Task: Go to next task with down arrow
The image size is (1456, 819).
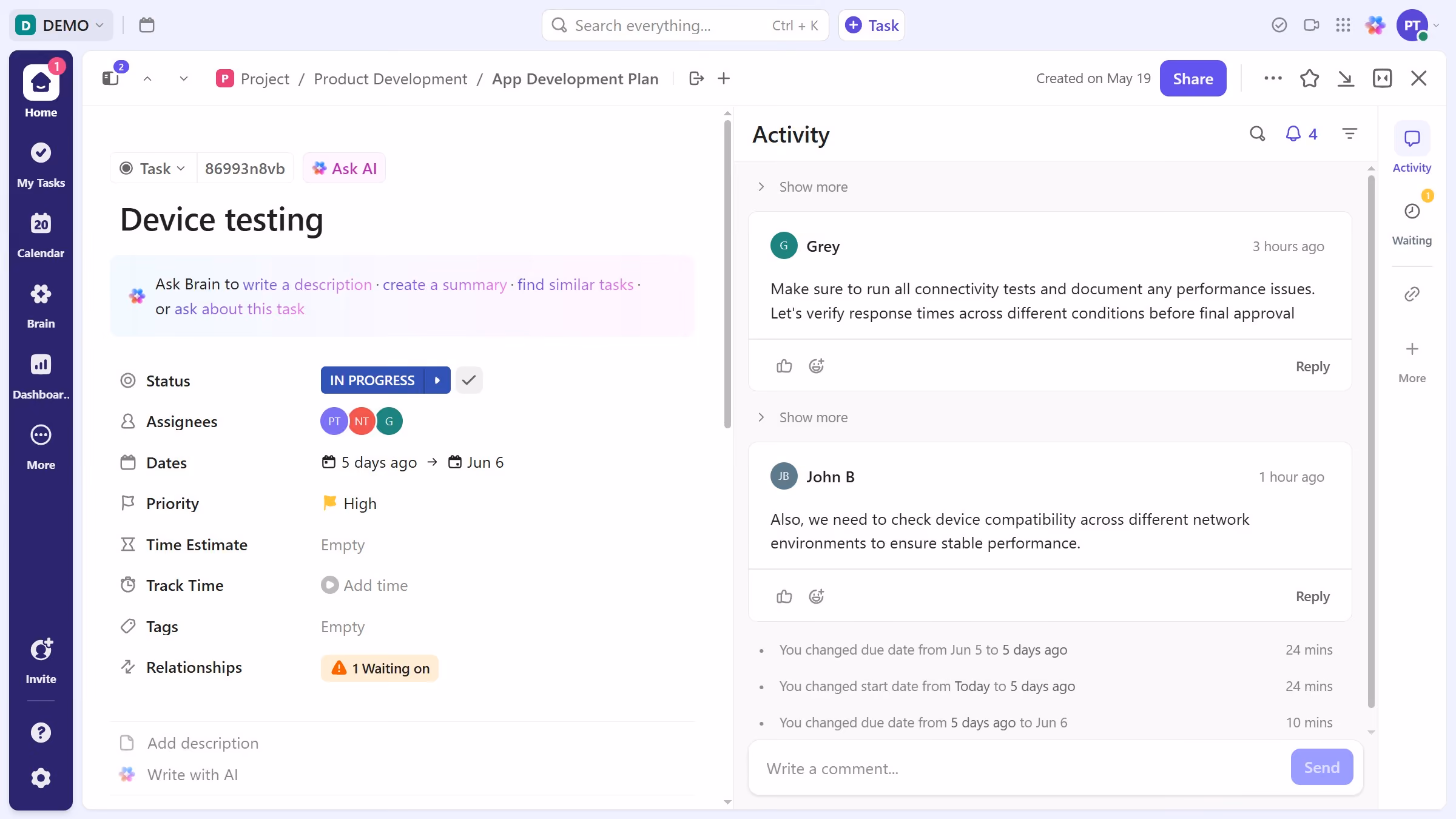Action: pyautogui.click(x=184, y=78)
